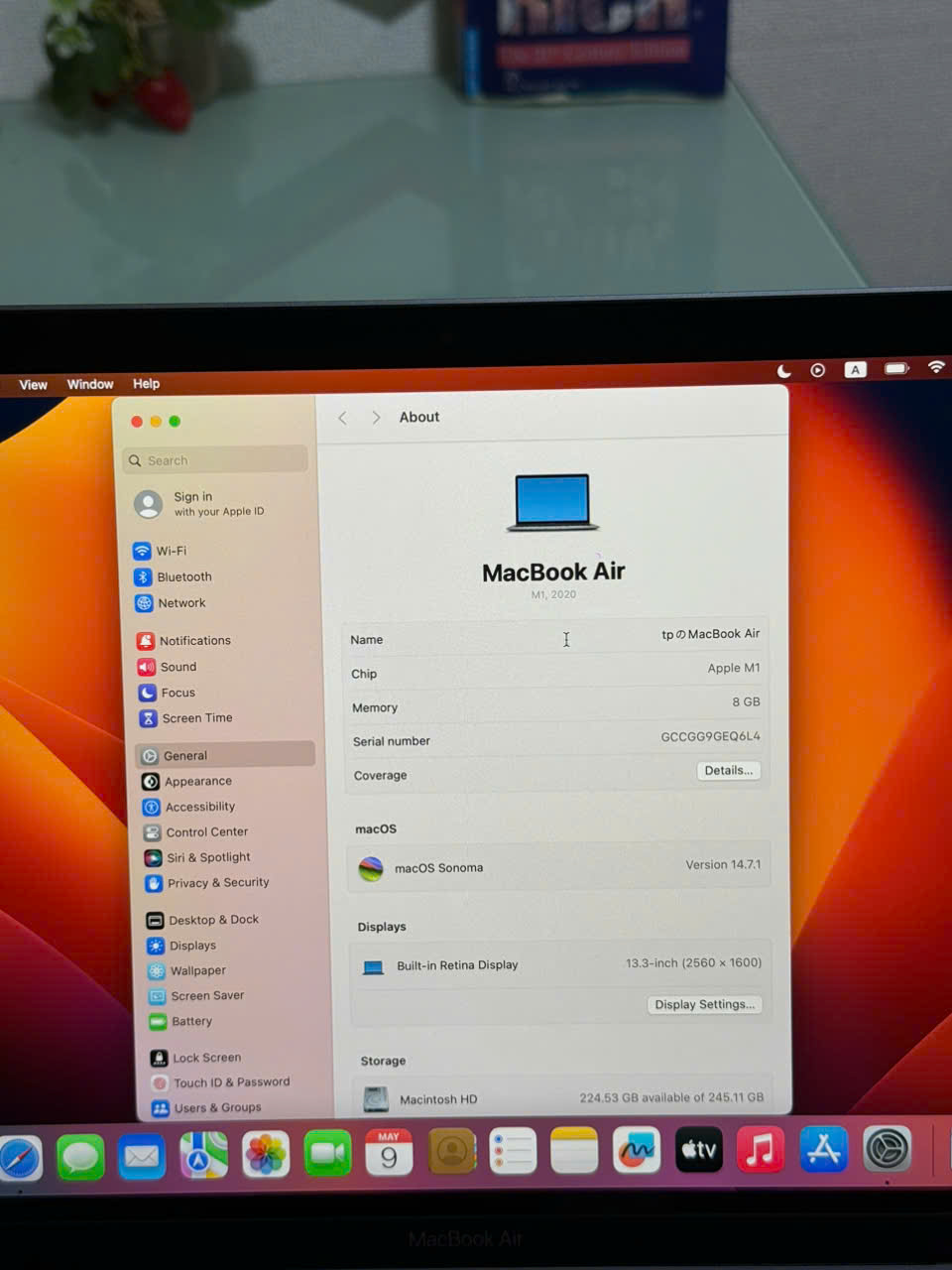
Task: Launch Safari from the Dock
Action: [x=19, y=1158]
